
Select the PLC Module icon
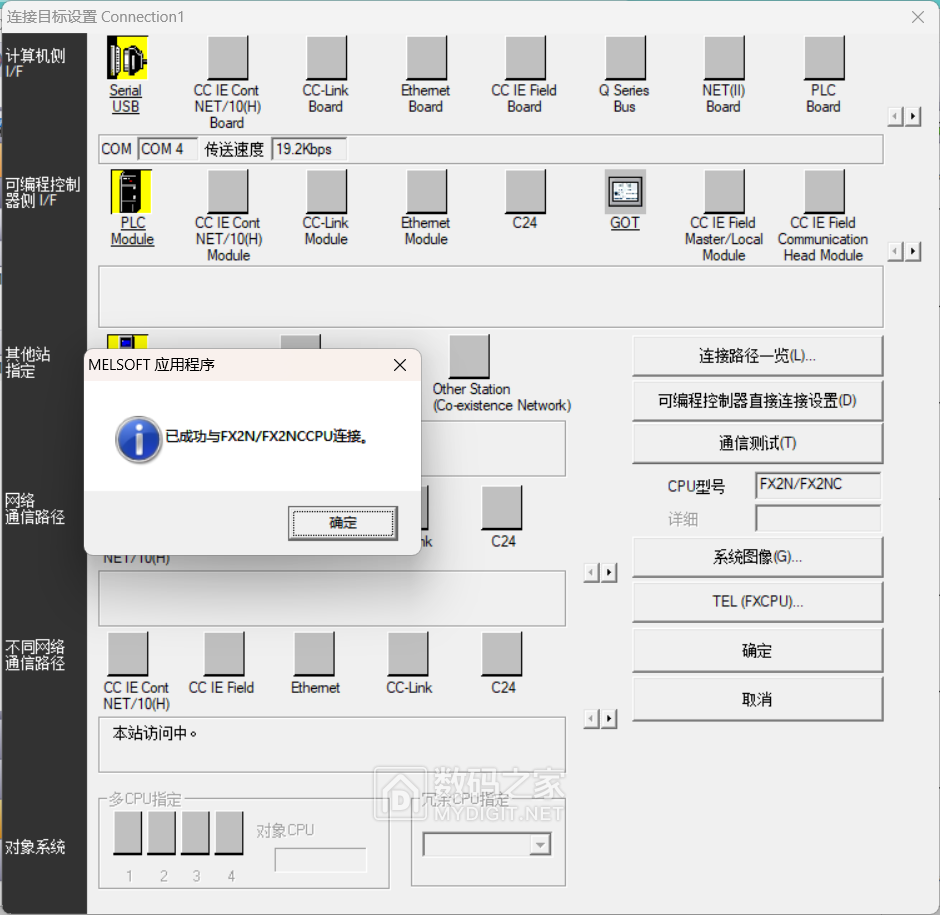click(x=131, y=191)
